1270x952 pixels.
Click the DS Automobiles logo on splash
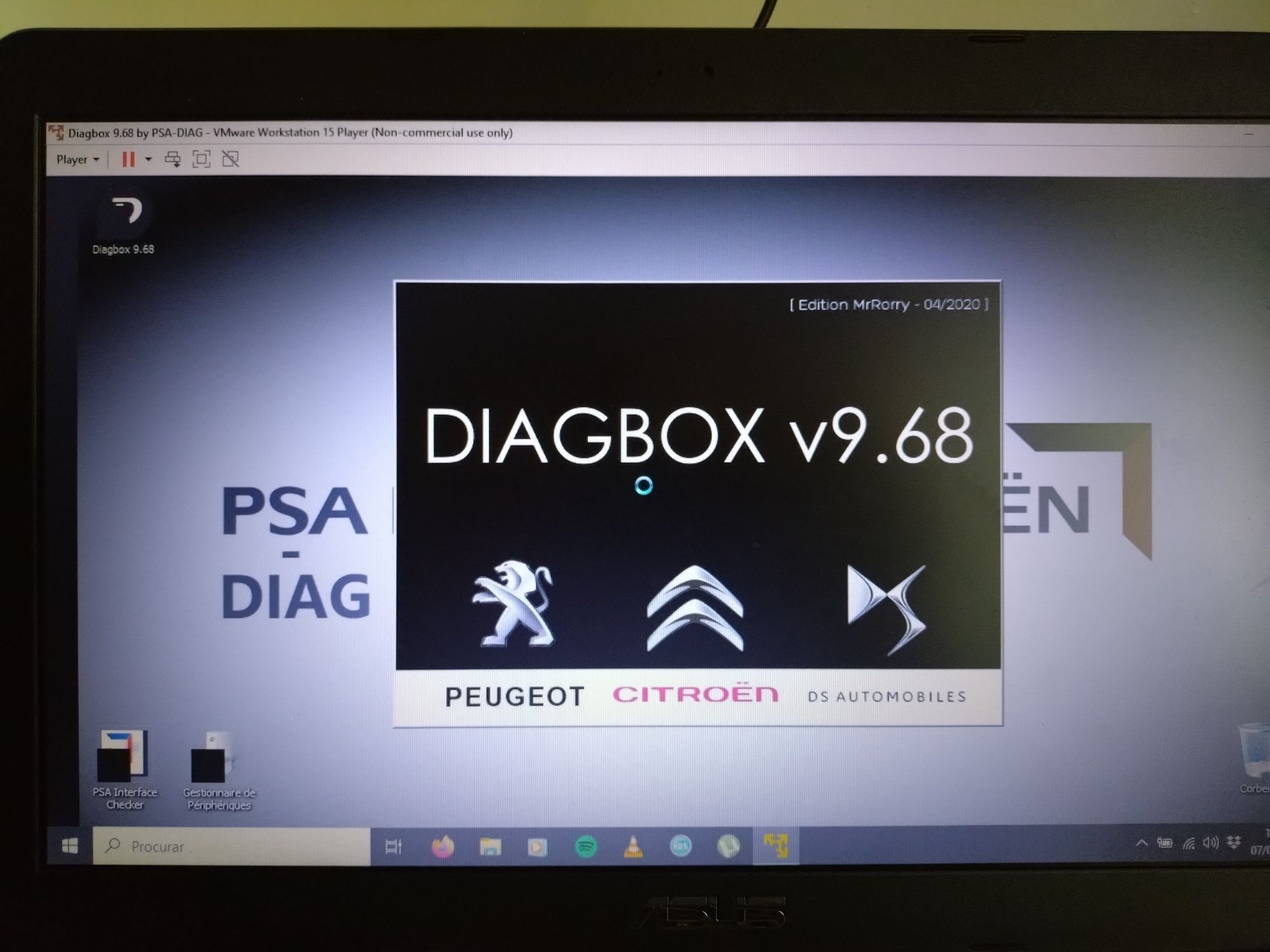886,609
